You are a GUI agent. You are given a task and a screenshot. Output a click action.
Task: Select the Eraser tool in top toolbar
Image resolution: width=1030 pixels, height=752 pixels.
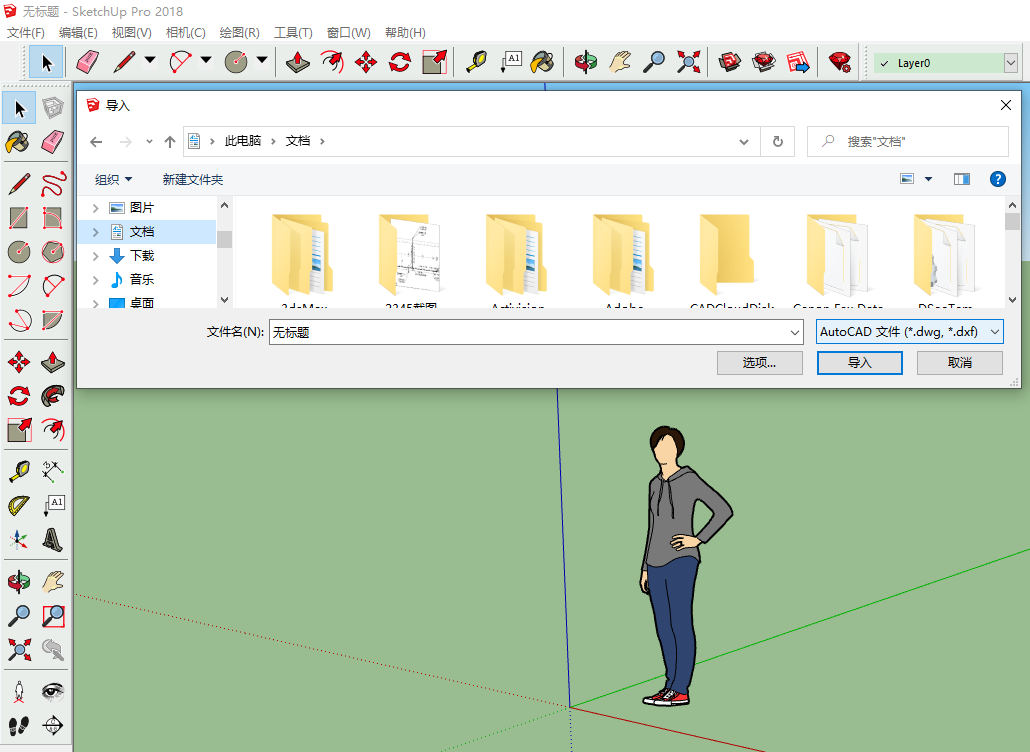tap(87, 62)
